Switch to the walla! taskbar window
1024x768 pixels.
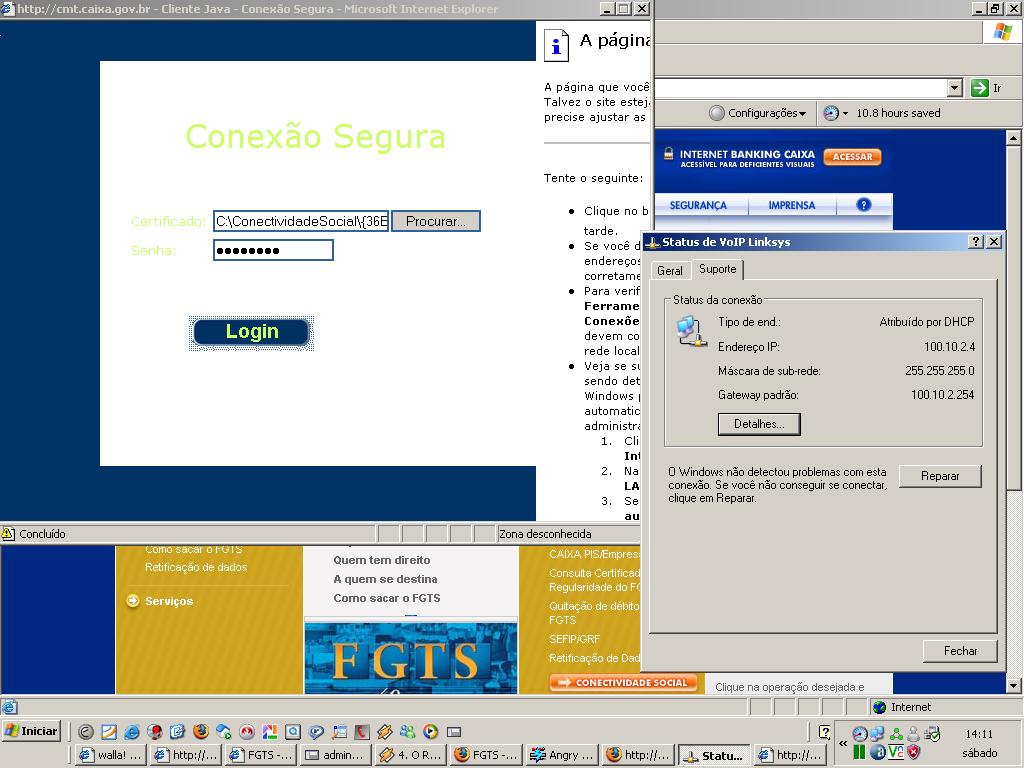coord(110,755)
